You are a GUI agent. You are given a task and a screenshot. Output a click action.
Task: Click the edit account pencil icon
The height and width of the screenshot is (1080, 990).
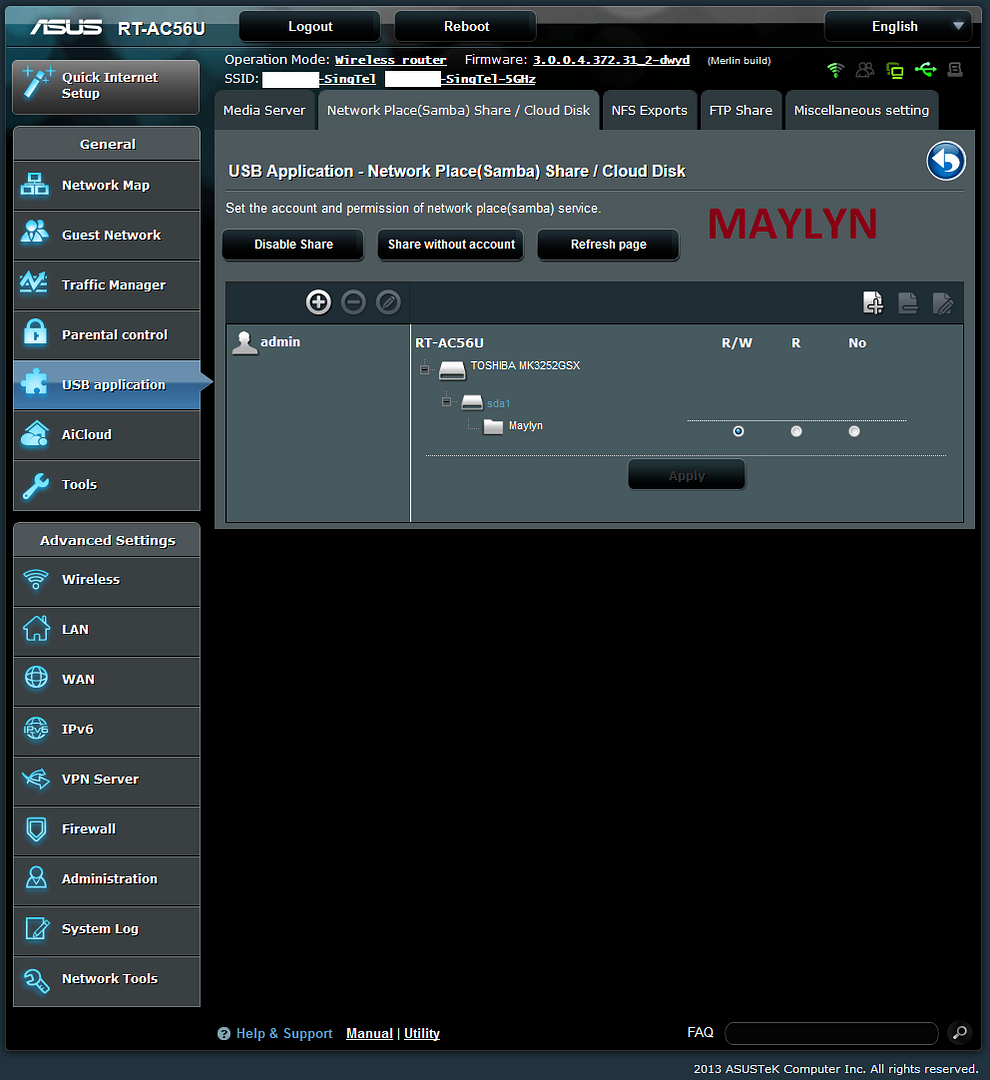coord(388,302)
